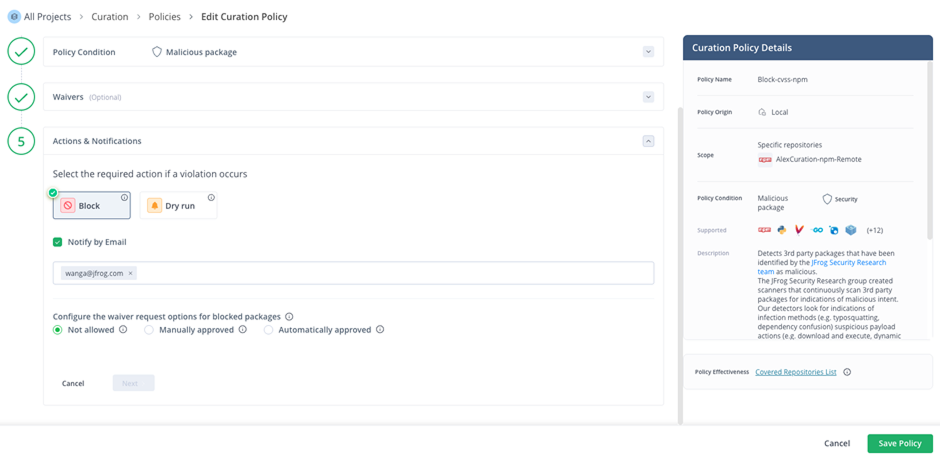Select the Automatically approved radio option
The image size is (940, 460).
(269, 330)
